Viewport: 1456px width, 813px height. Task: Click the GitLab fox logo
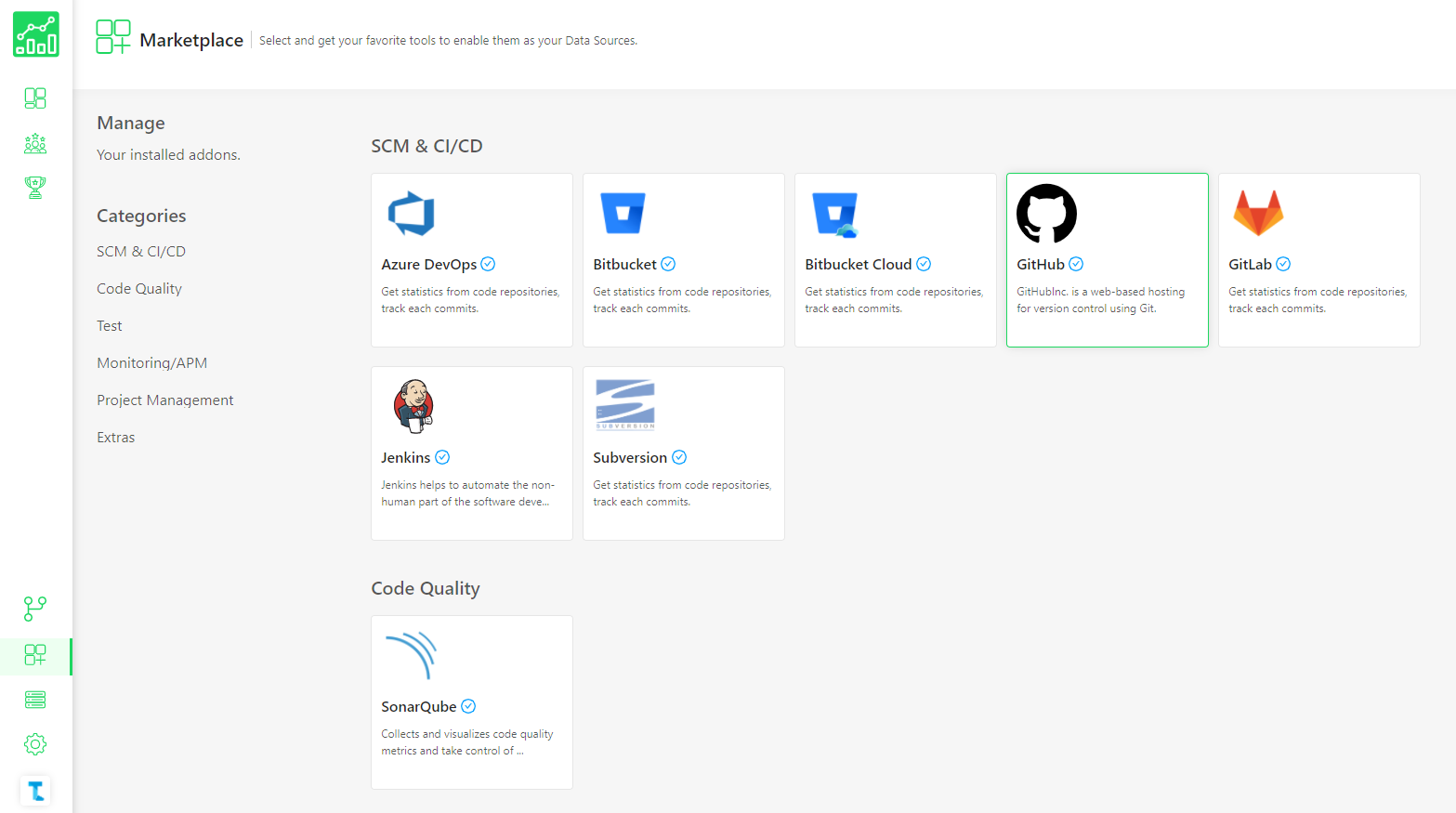point(1258,212)
